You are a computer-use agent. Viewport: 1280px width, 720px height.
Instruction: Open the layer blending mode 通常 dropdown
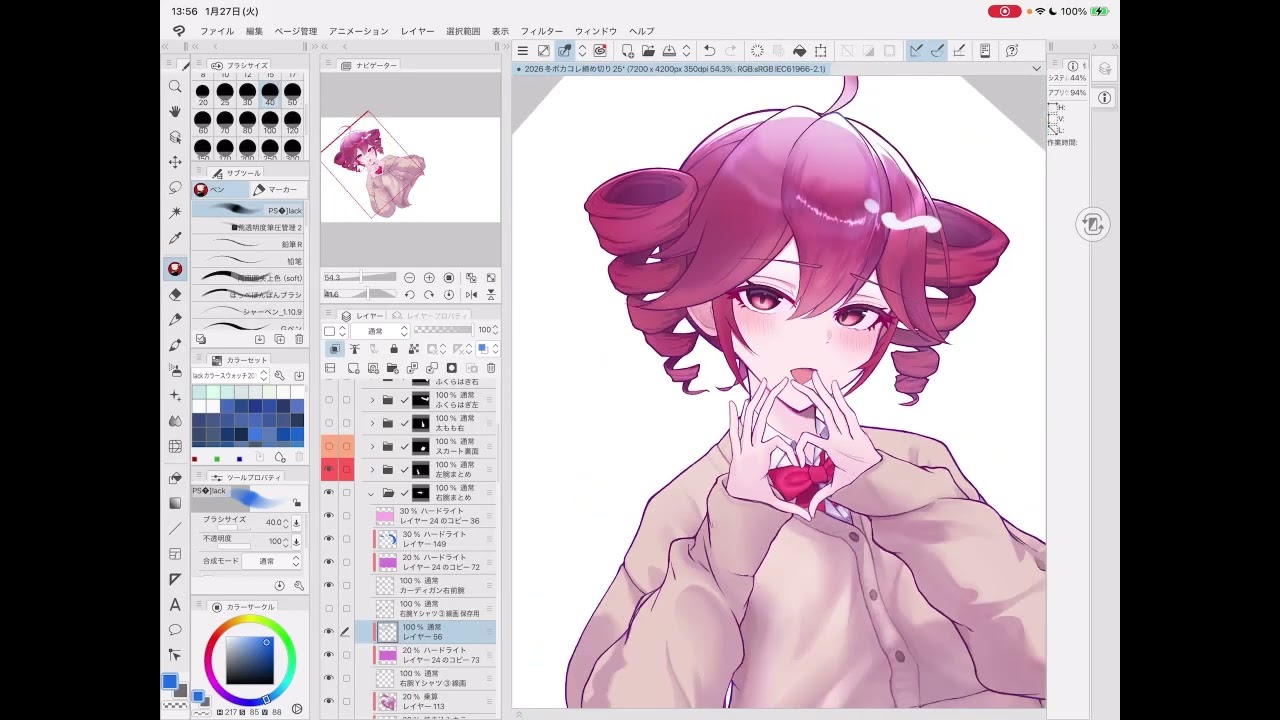click(x=380, y=330)
